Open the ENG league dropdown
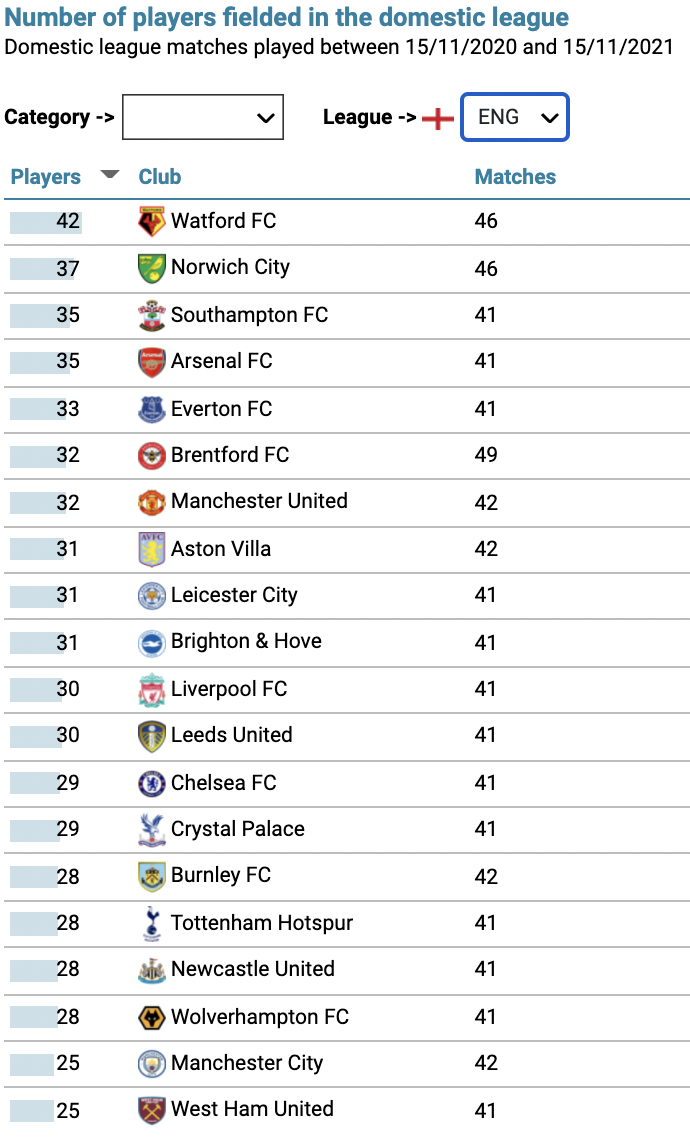Viewport: 690px width, 1146px height. point(515,117)
